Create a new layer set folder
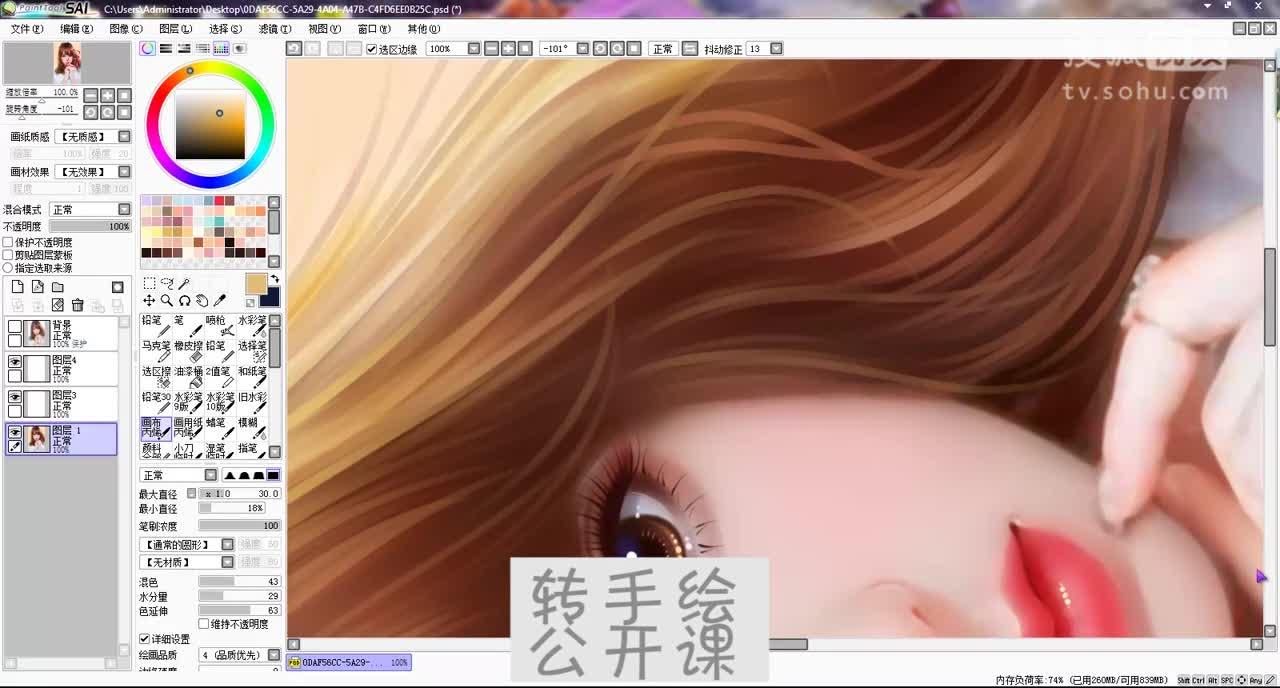This screenshot has height=688, width=1280. point(57,287)
